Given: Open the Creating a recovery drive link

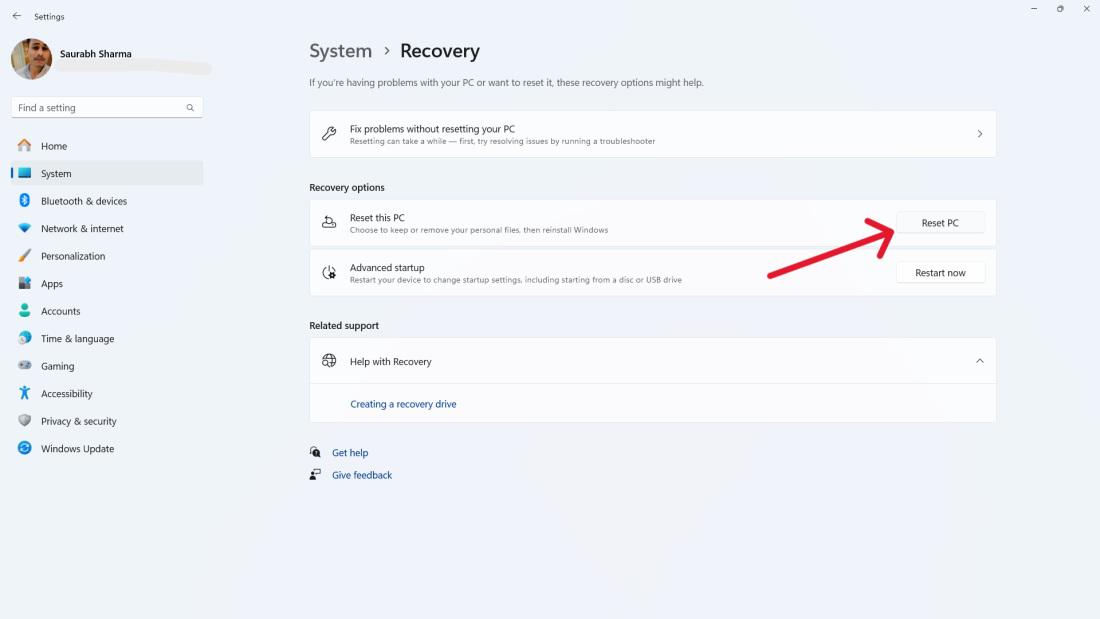Looking at the screenshot, I should click(403, 404).
